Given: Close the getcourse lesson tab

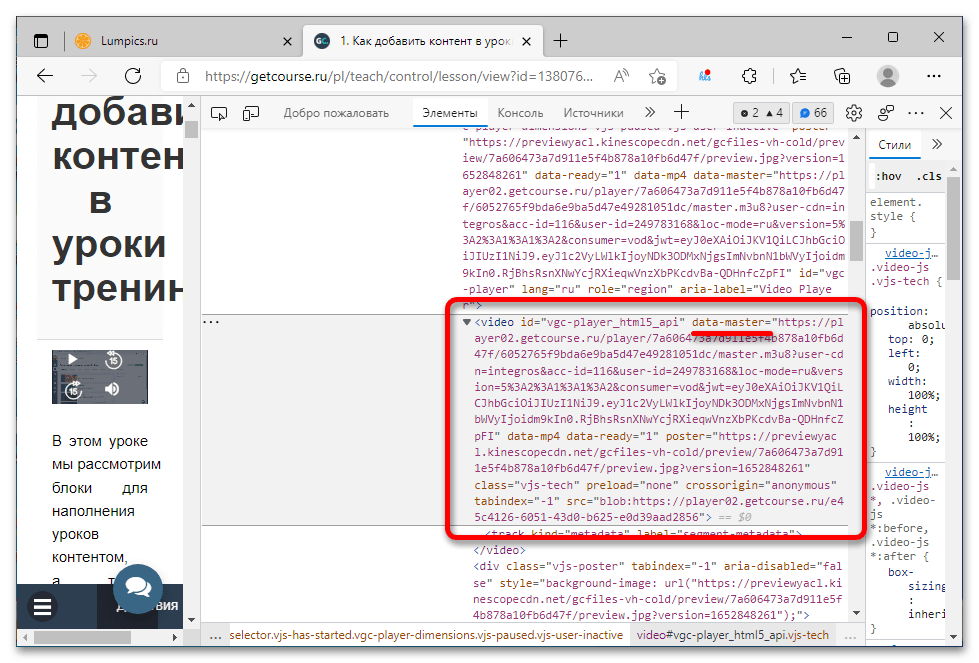Looking at the screenshot, I should click(526, 41).
